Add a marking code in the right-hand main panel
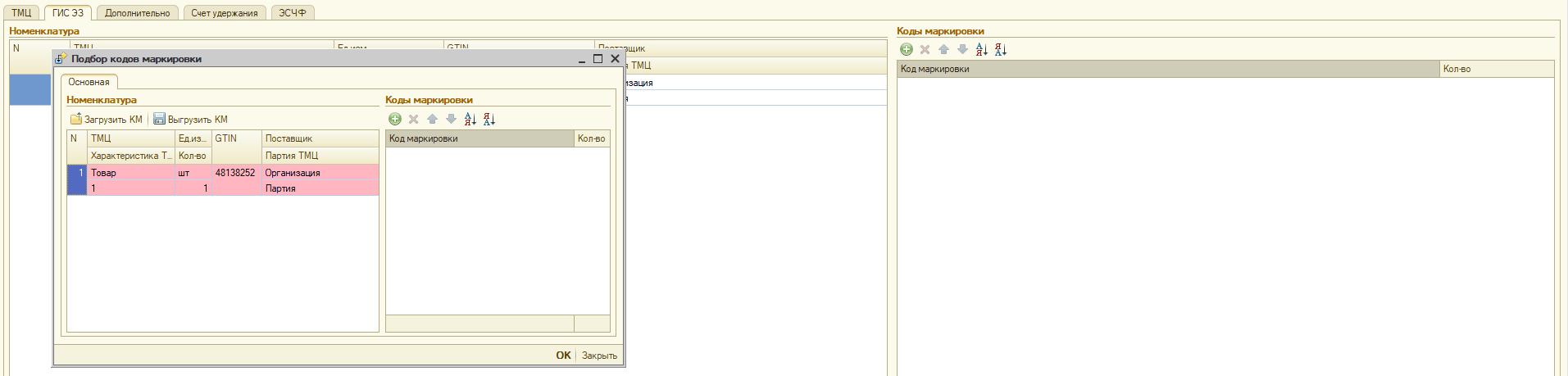Viewport: 1568px width, 376px height. pyautogui.click(x=907, y=50)
